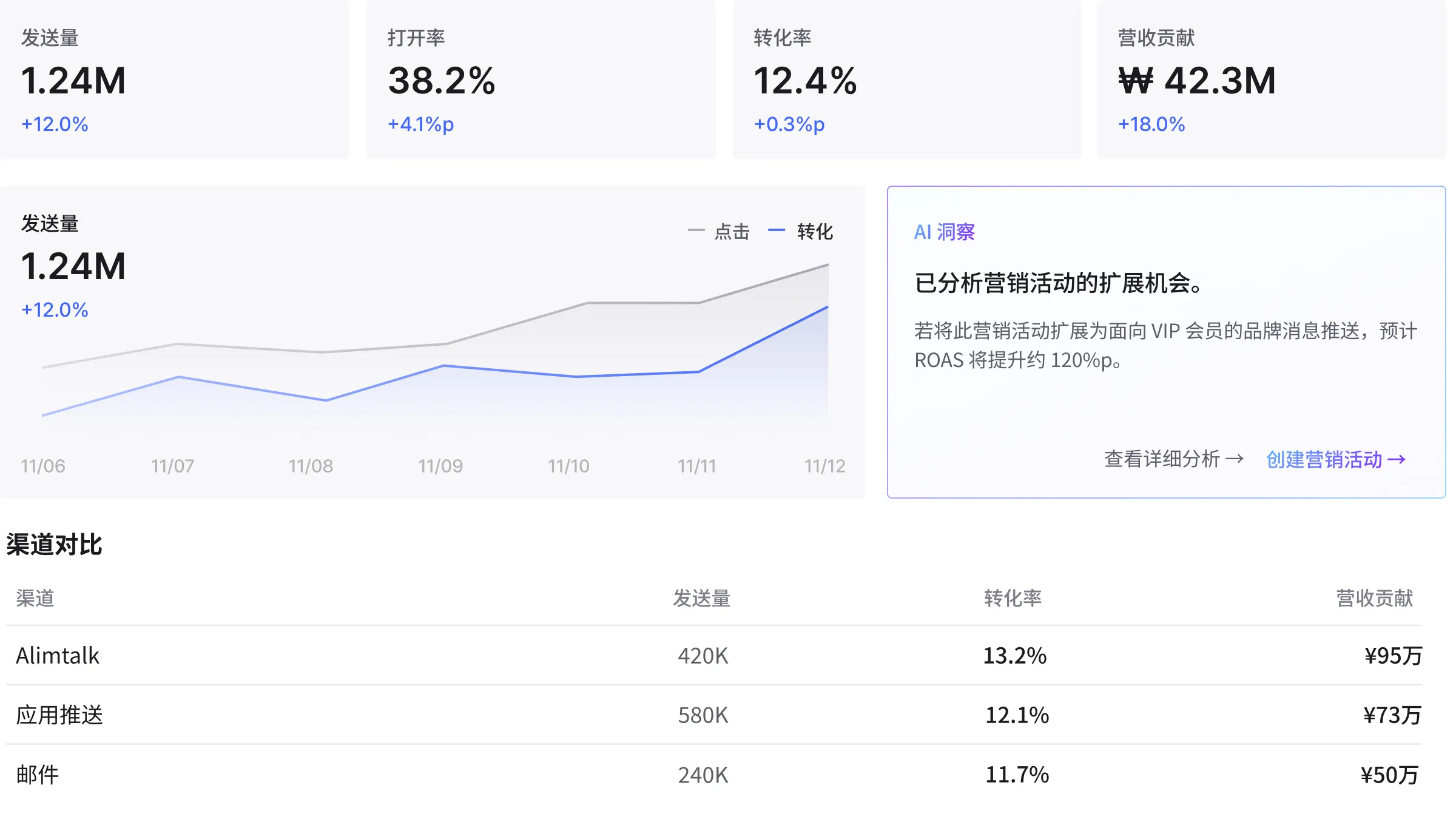Click the AI 洞察 heading
Image resolution: width=1456 pixels, height=825 pixels.
click(x=945, y=232)
